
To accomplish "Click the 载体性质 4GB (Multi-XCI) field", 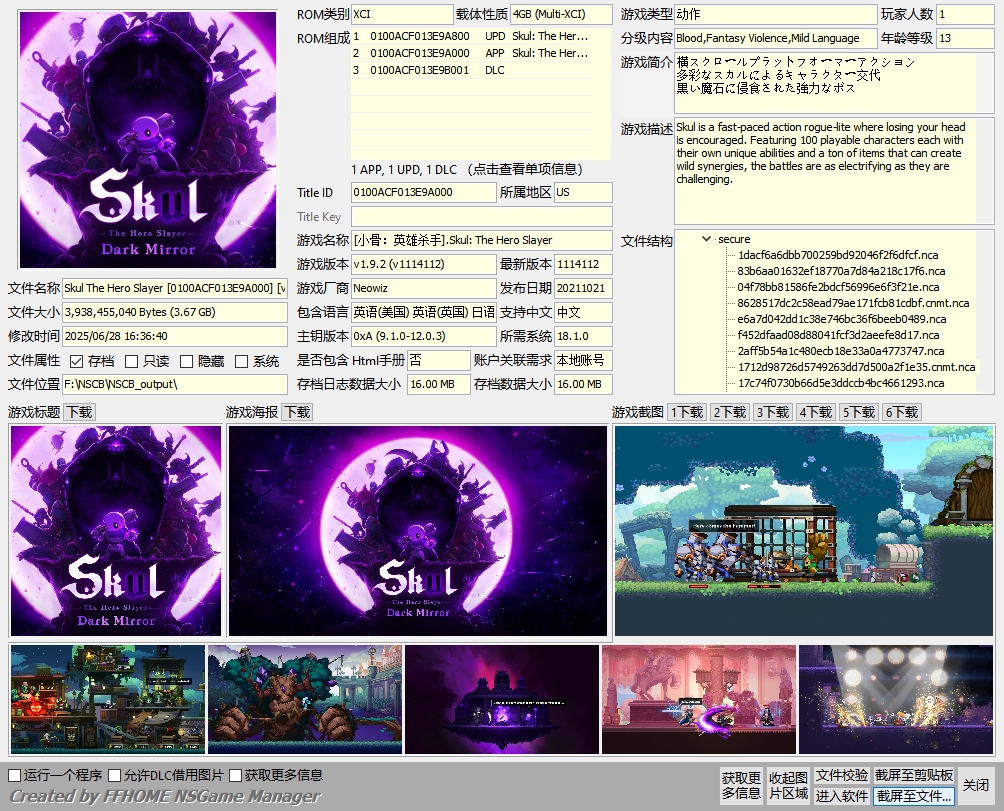I will pos(561,14).
